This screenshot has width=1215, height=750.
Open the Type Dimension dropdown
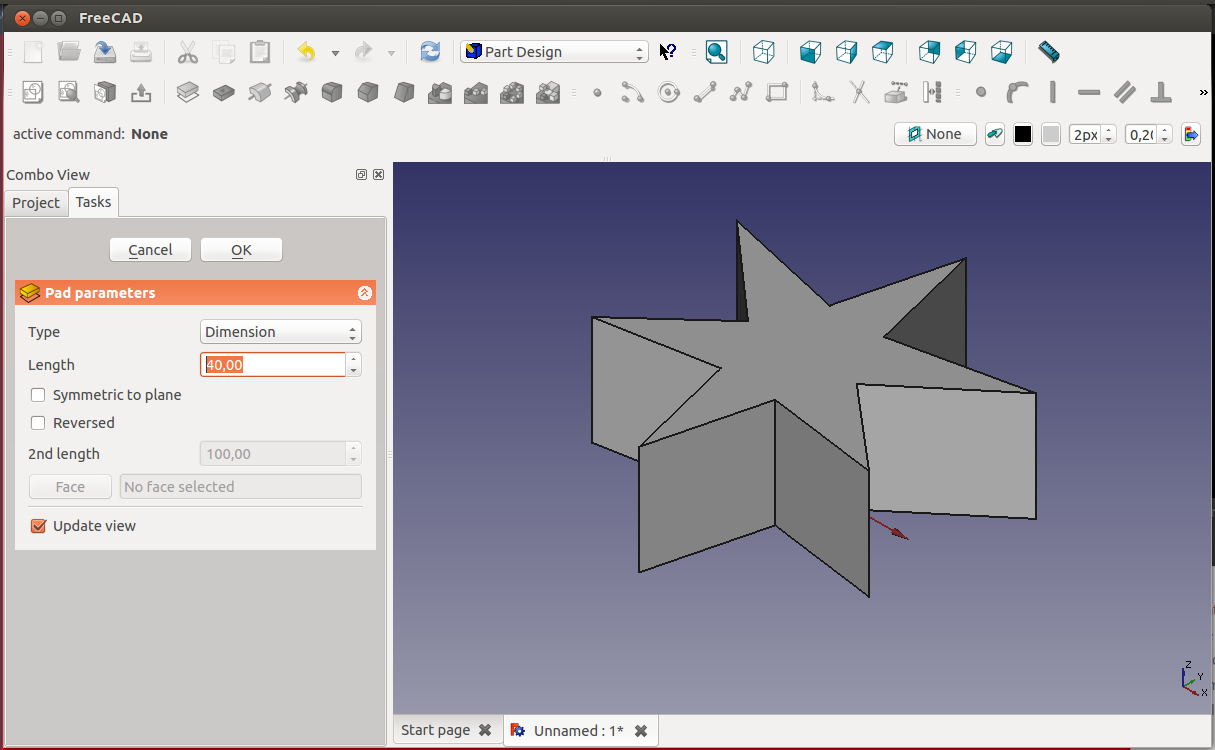pos(280,332)
